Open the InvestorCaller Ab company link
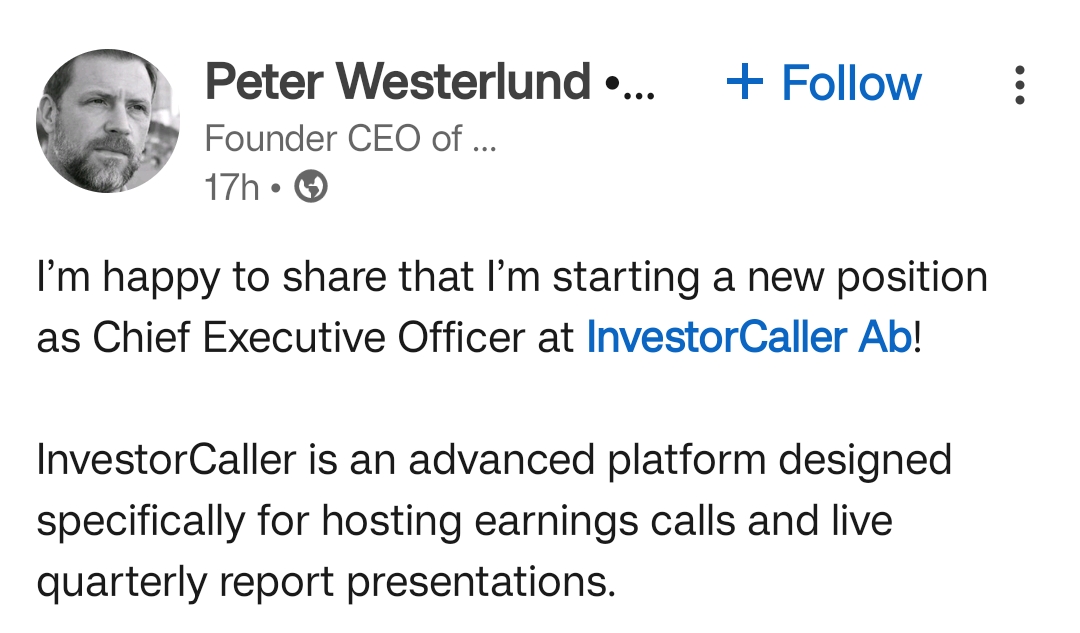Screen dimensions: 1080x633 click(749, 338)
